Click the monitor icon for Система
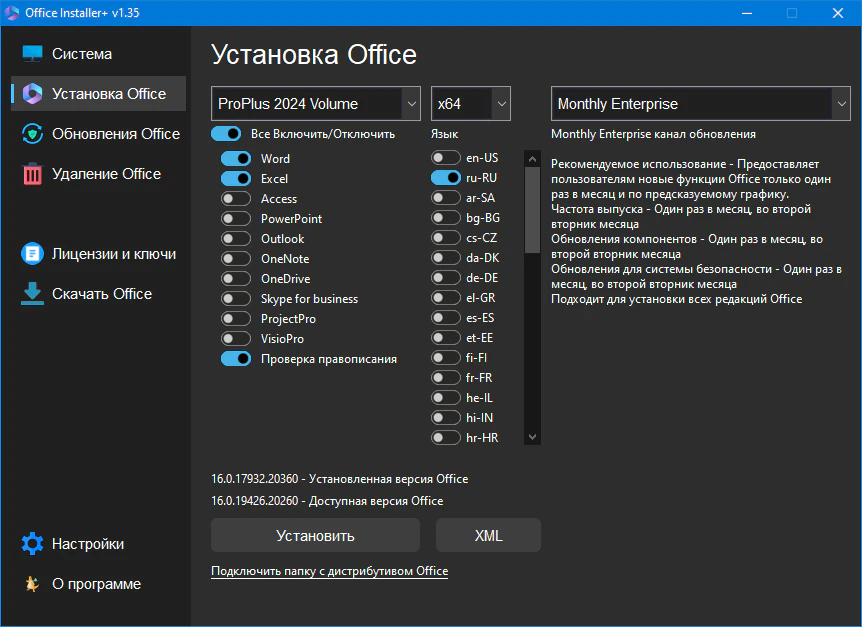Screen dimensions: 862x627 pyautogui.click(x=33, y=54)
